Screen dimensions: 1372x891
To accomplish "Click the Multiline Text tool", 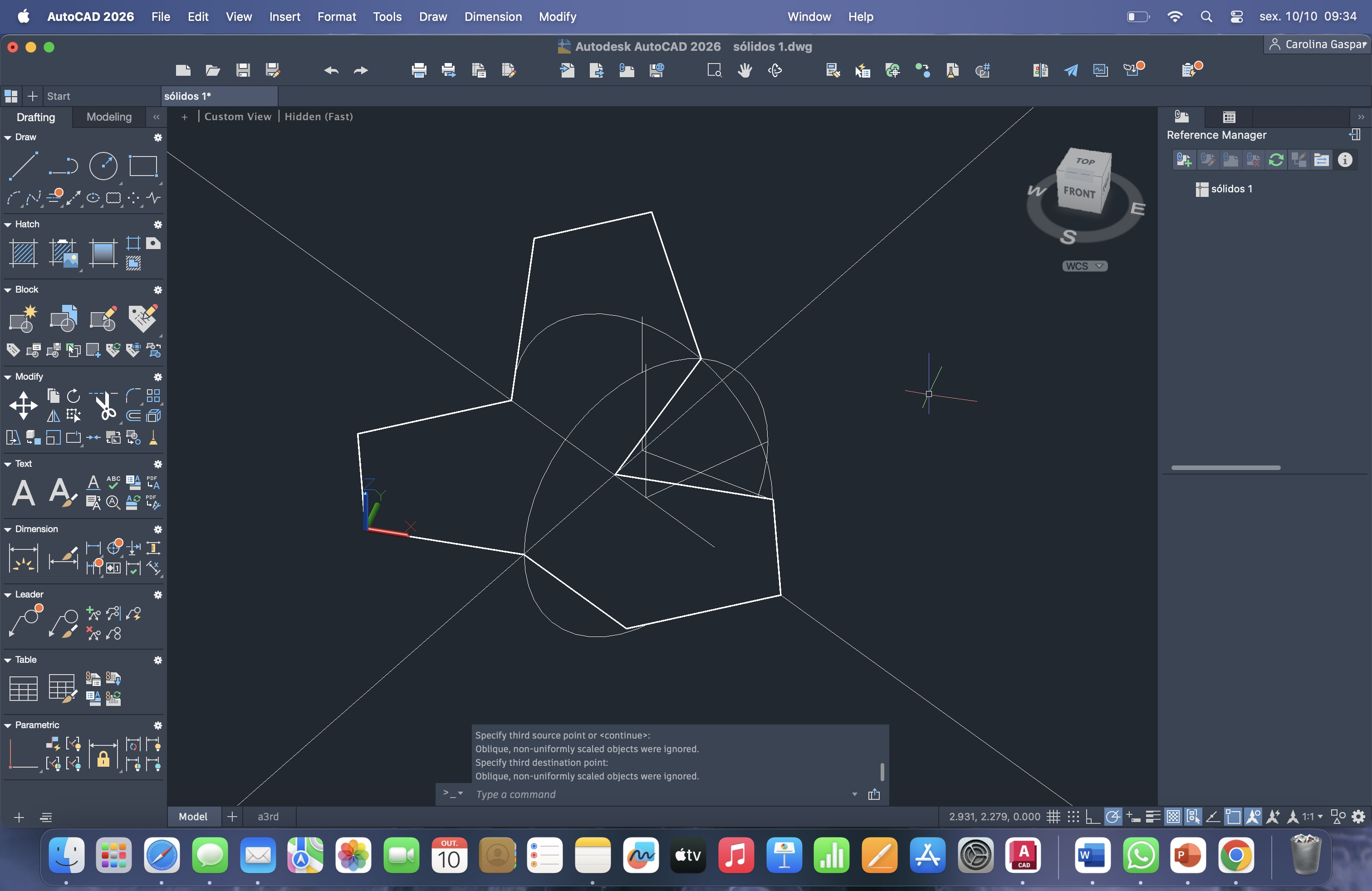I will tap(23, 493).
